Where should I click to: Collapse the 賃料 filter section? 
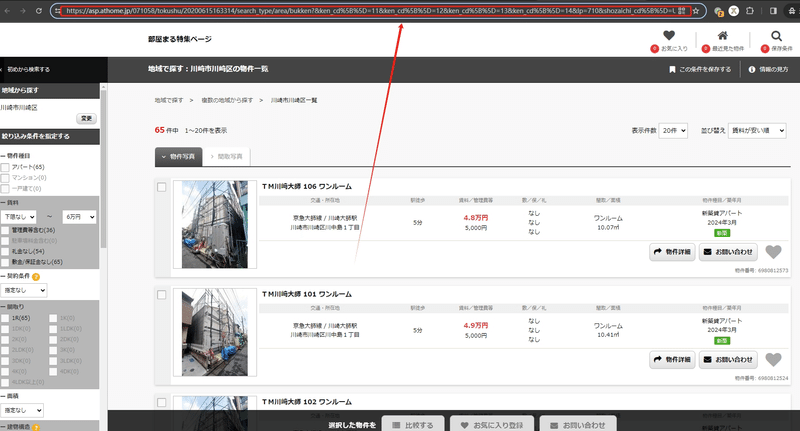tap(10, 202)
